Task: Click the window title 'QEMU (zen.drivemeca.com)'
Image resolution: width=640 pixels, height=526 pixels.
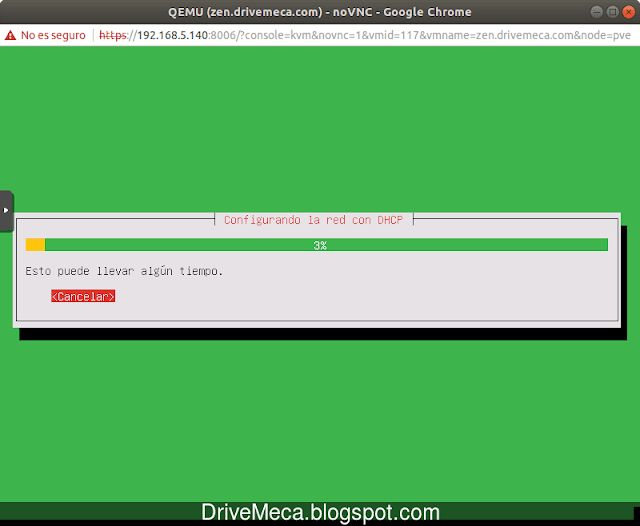Action: (245, 12)
